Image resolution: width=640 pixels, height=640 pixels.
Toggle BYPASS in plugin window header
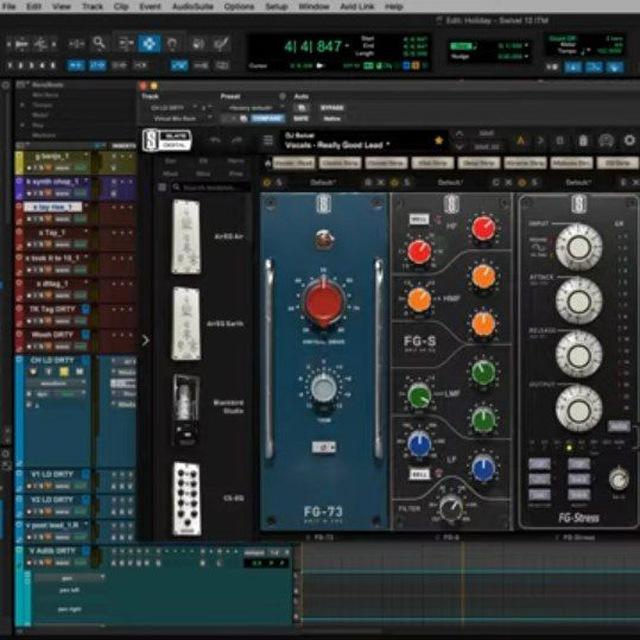click(x=332, y=108)
